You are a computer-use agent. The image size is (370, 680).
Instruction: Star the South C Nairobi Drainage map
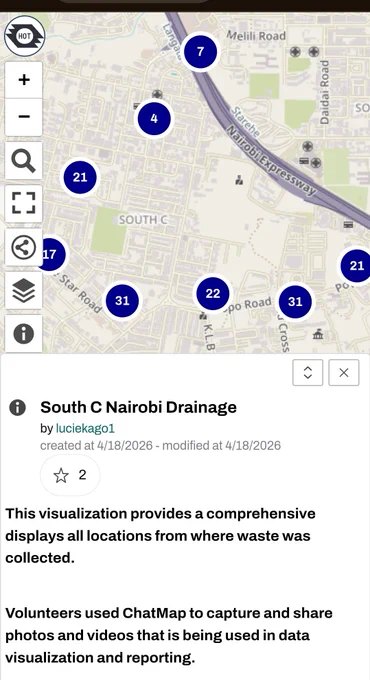click(x=70, y=475)
